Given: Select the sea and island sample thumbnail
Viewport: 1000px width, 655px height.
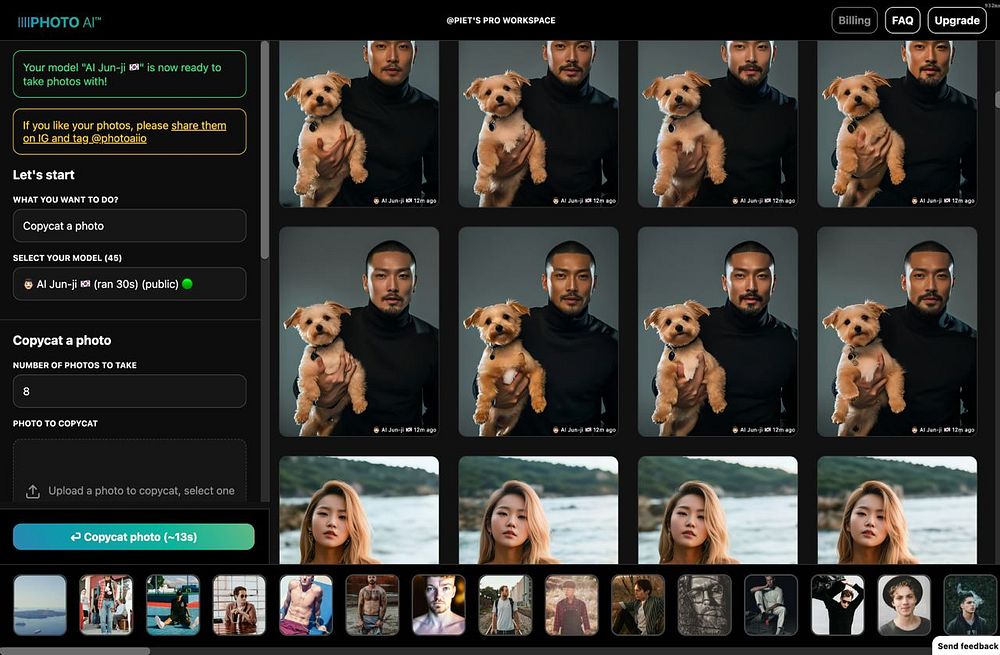Looking at the screenshot, I should click(40, 605).
